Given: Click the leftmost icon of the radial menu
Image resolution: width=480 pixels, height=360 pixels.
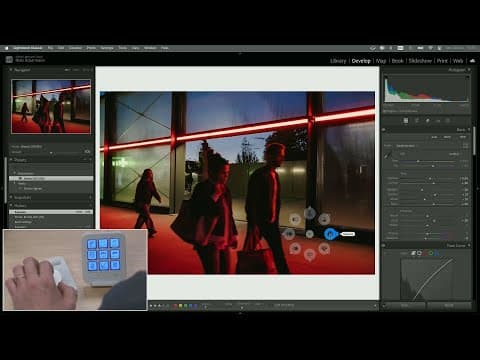Looking at the screenshot, I should pos(289,234).
